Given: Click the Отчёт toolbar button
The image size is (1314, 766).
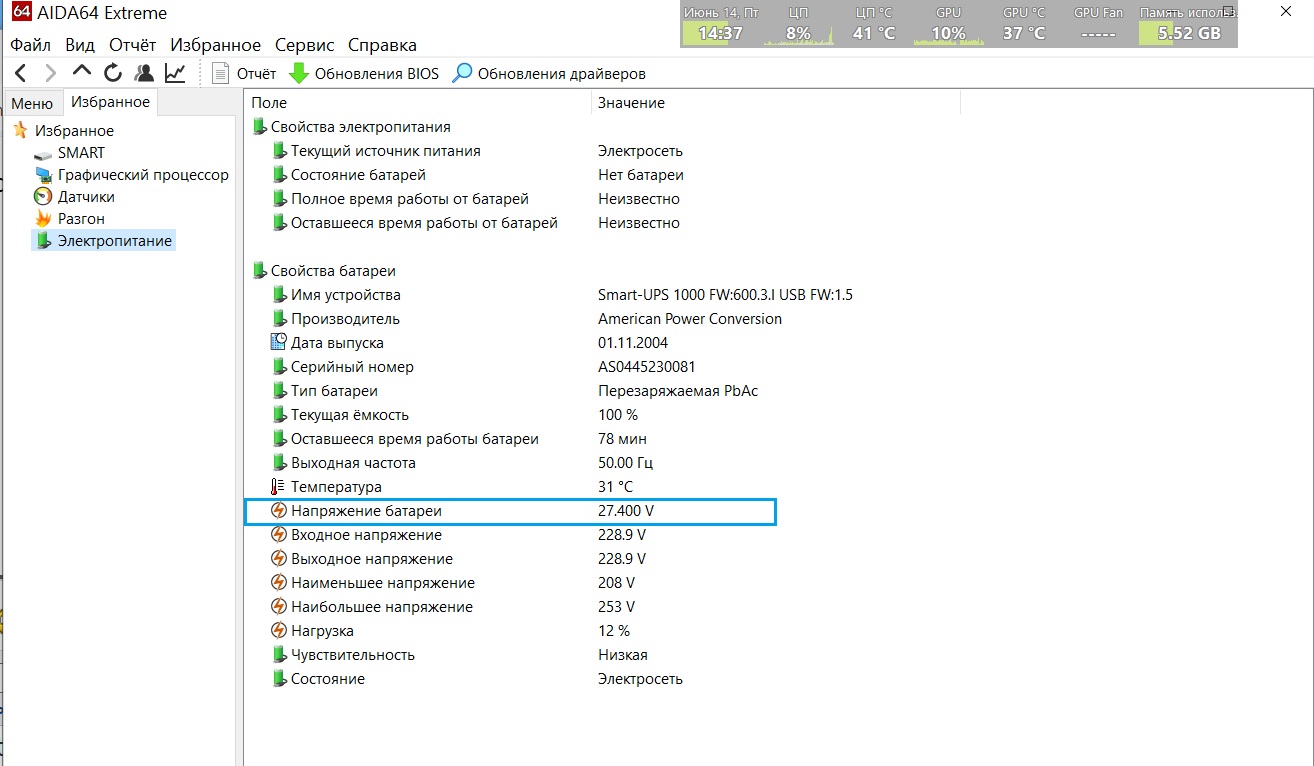Looking at the screenshot, I should (x=244, y=73).
